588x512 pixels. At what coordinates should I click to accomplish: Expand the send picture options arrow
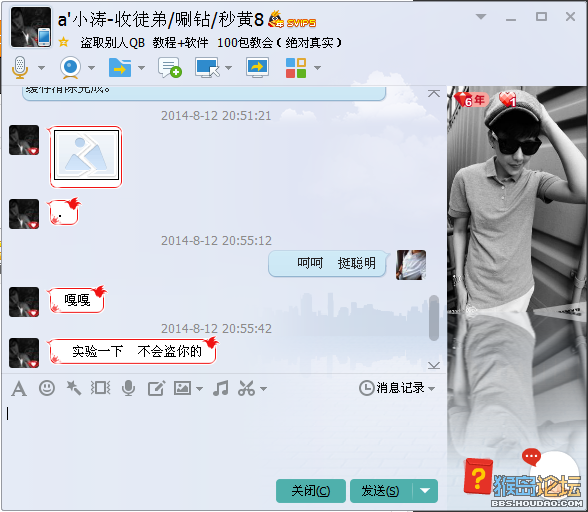(x=200, y=389)
